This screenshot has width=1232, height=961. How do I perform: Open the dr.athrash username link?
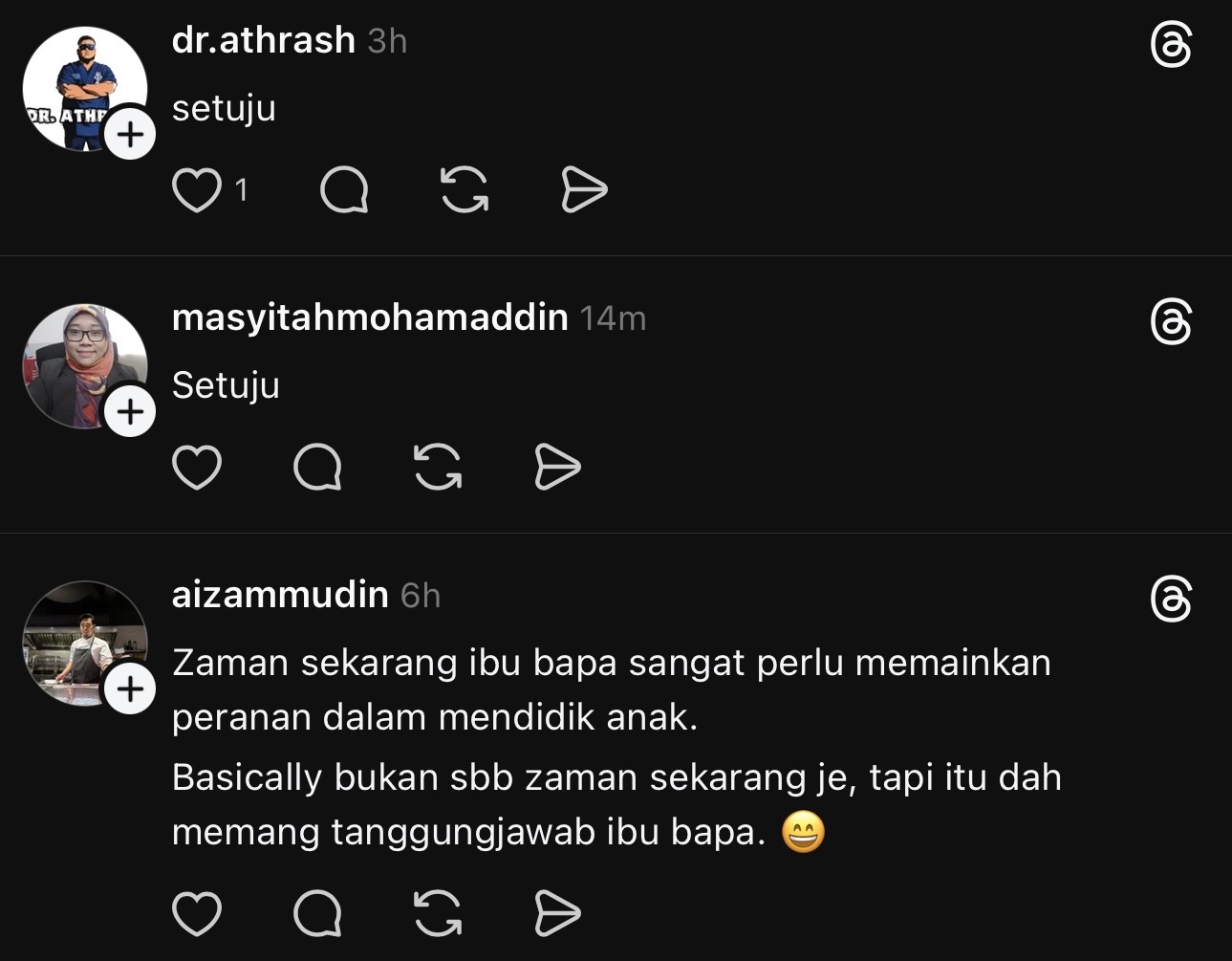[x=264, y=40]
